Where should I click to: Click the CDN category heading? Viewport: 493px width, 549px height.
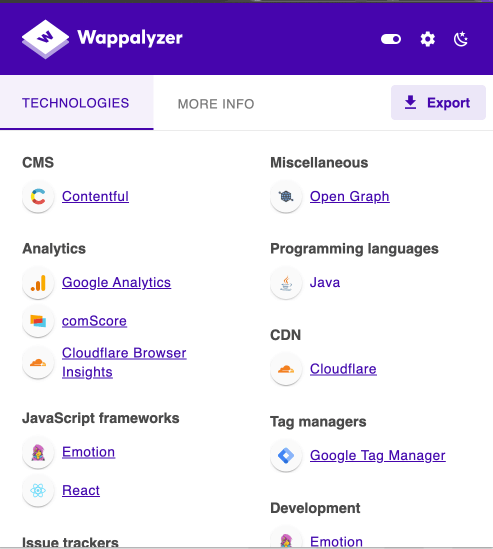pyautogui.click(x=285, y=335)
